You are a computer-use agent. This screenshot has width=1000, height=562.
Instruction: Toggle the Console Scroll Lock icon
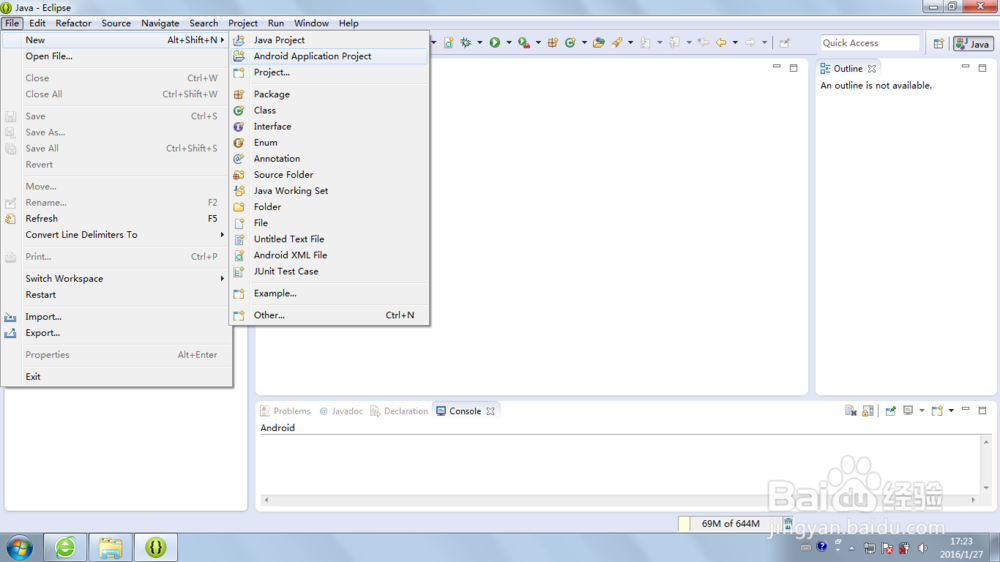pyautogui.click(x=868, y=411)
